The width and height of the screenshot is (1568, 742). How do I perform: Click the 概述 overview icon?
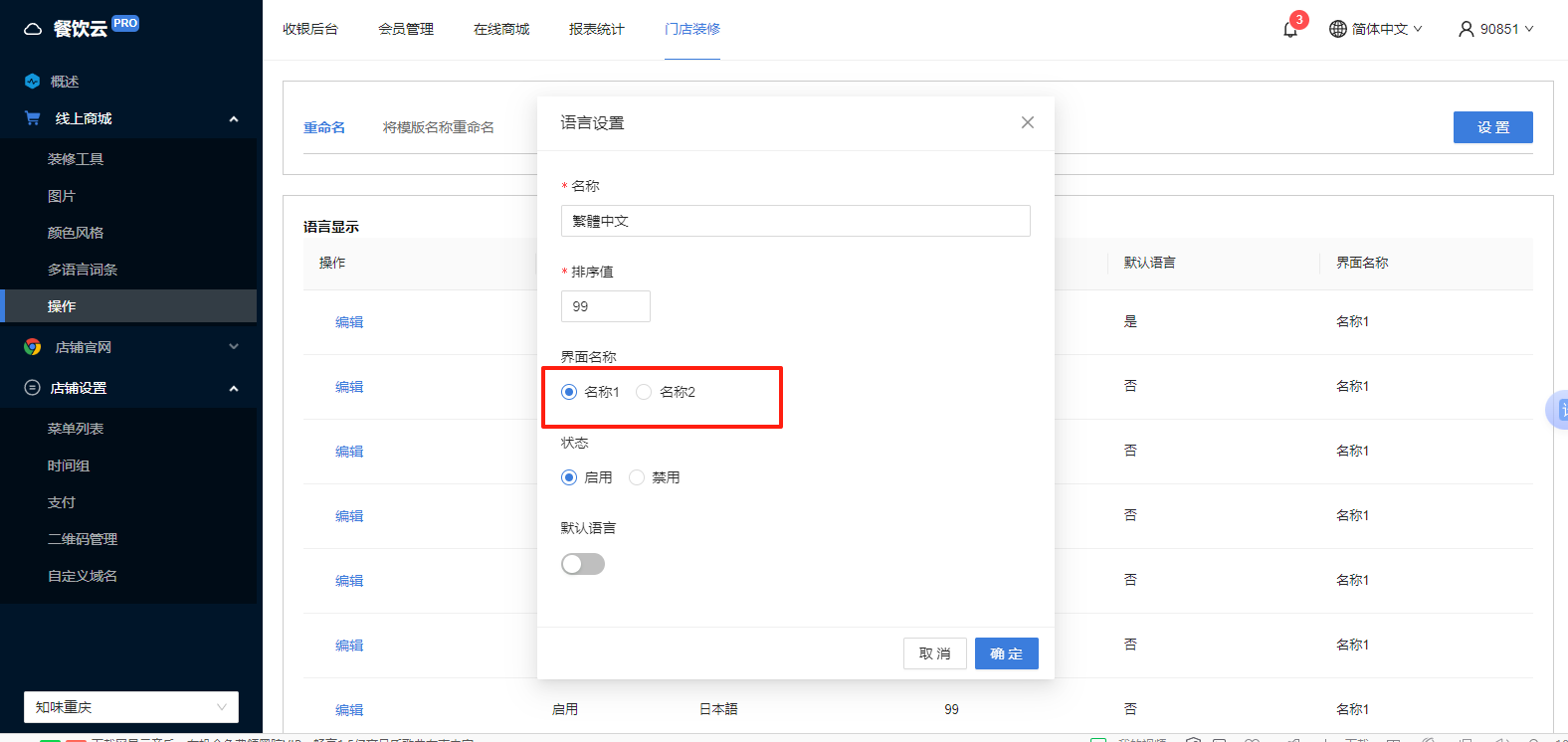coord(32,82)
